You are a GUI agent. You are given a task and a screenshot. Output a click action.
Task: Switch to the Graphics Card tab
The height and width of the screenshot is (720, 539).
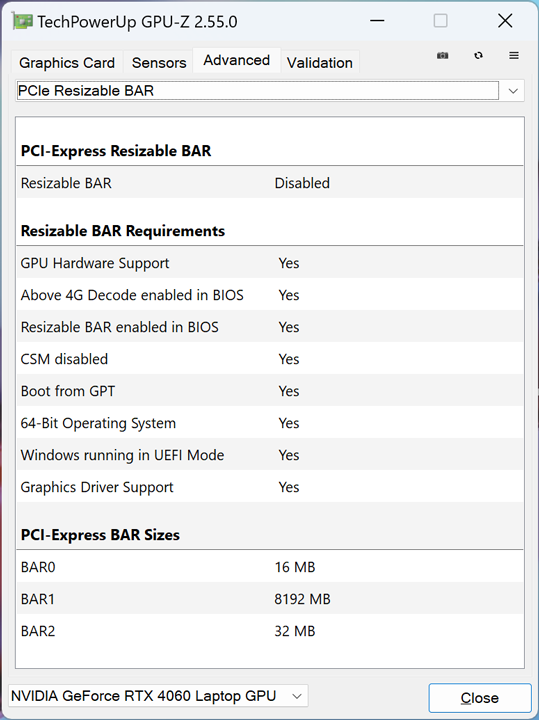point(67,62)
